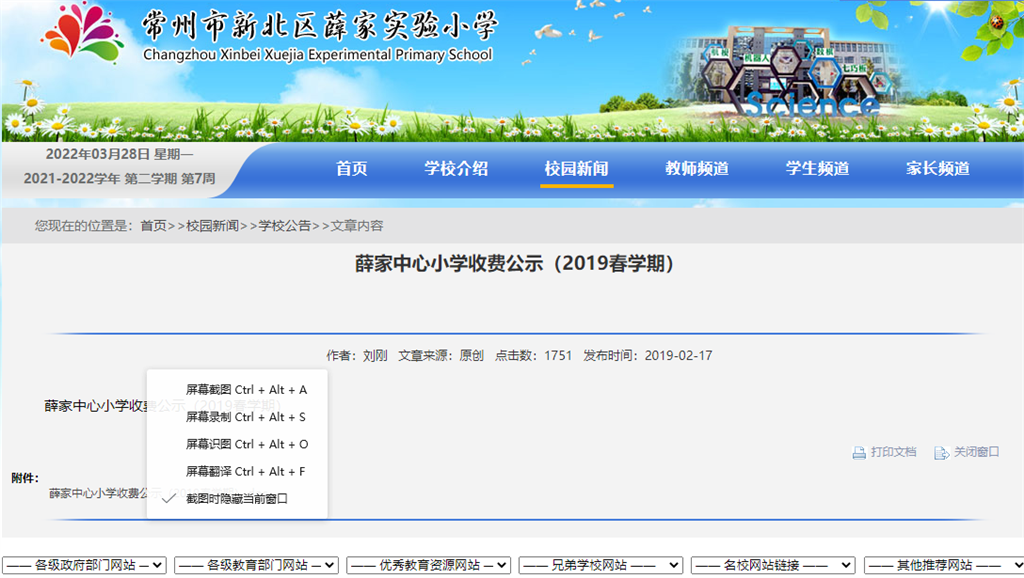Click the body text 薛家中心小学收费公示 paragraph
The image size is (1024, 578).
pos(96,406)
